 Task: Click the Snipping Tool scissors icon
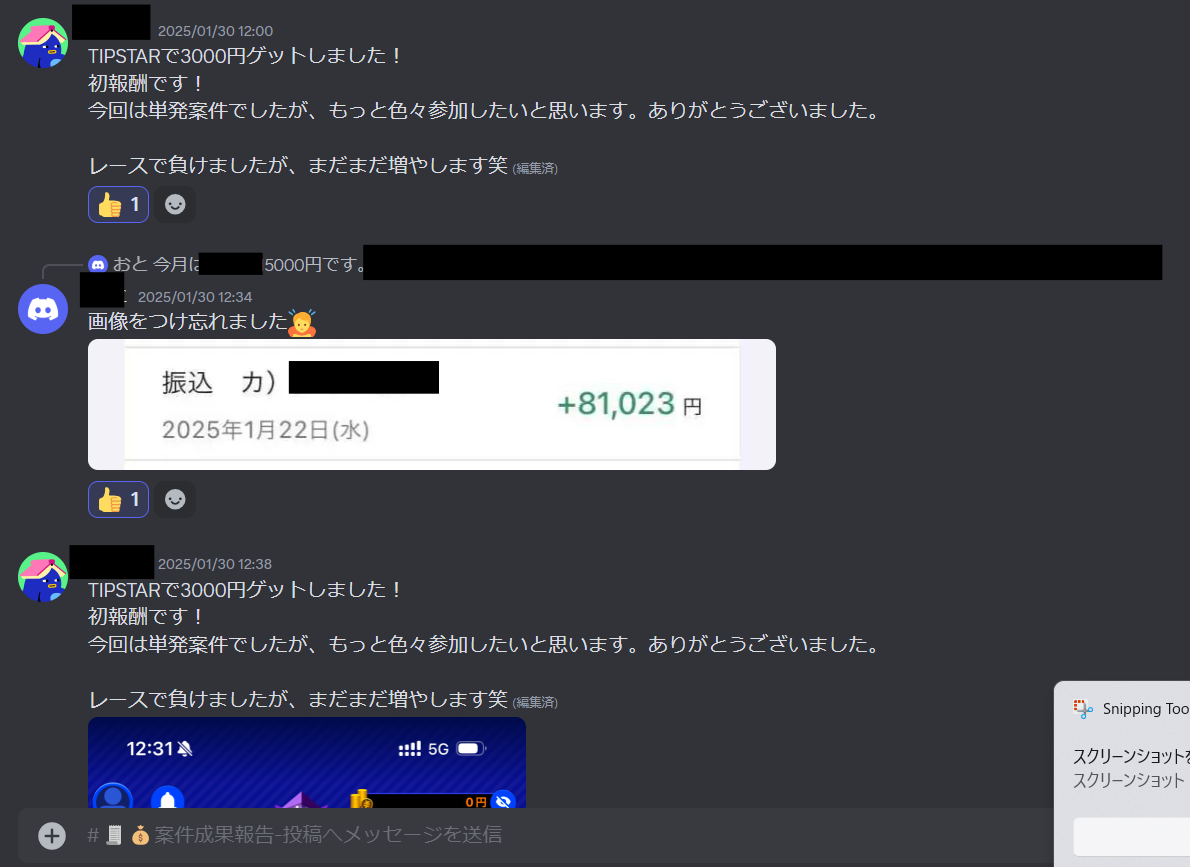pos(1083,709)
